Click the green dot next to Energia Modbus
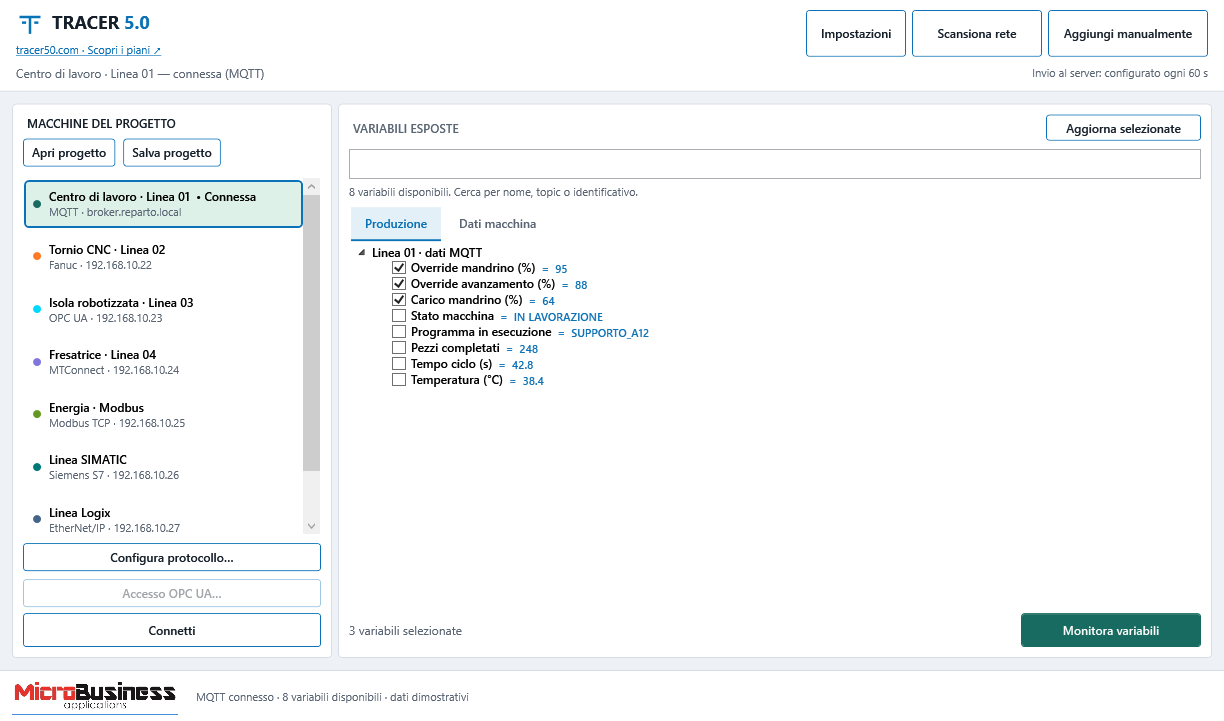The height and width of the screenshot is (721, 1224). click(x=37, y=415)
